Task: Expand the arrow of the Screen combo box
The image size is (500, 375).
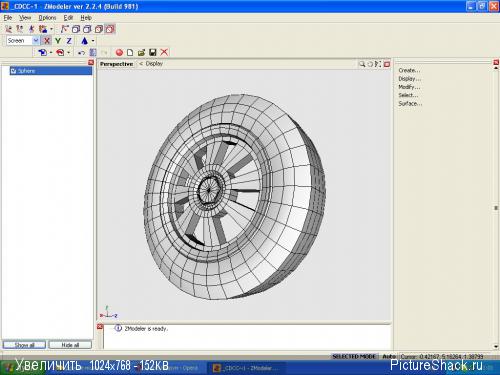Action: point(36,41)
